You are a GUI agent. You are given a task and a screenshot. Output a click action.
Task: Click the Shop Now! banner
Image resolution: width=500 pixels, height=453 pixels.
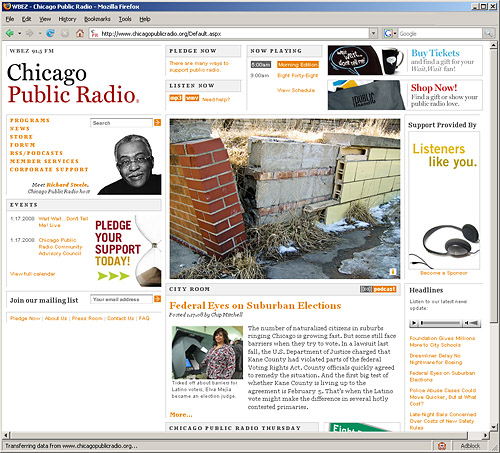click(x=405, y=95)
